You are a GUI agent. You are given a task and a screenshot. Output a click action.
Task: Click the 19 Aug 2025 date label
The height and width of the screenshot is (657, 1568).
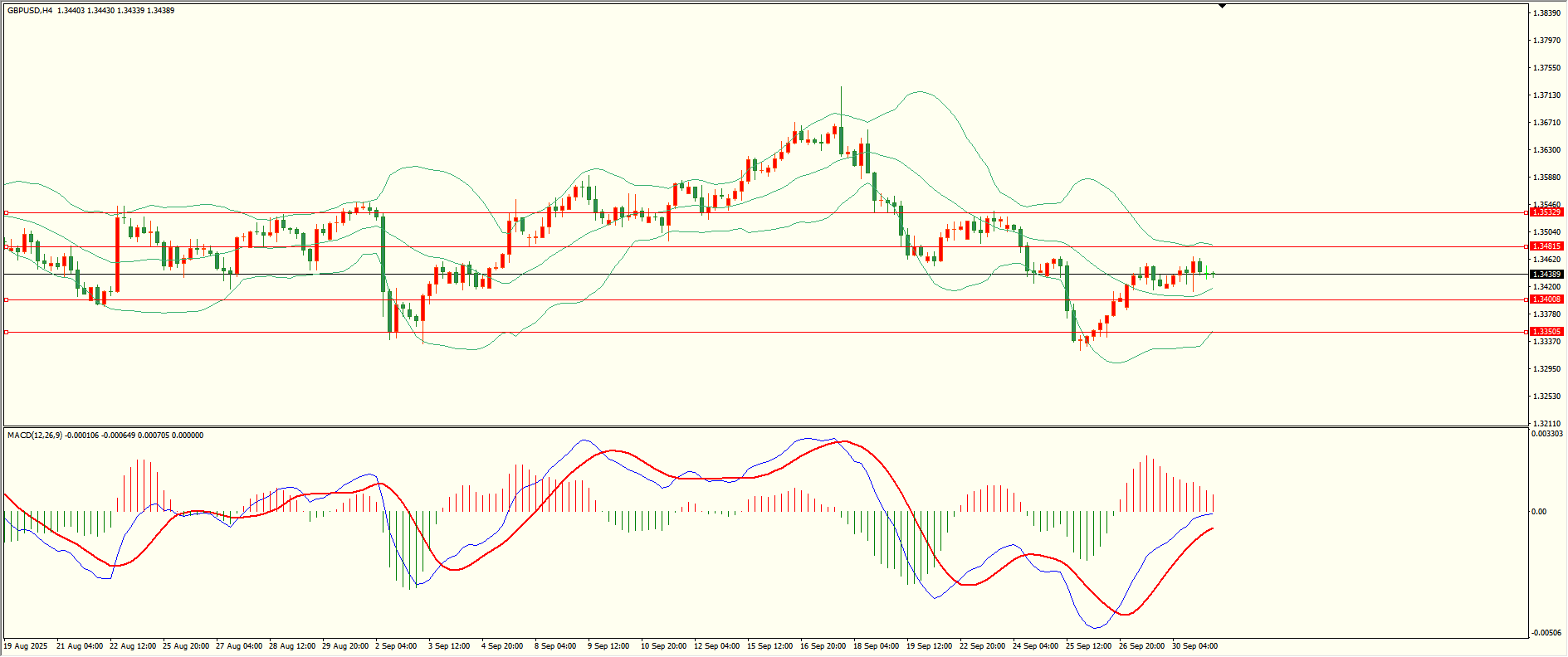point(26,646)
